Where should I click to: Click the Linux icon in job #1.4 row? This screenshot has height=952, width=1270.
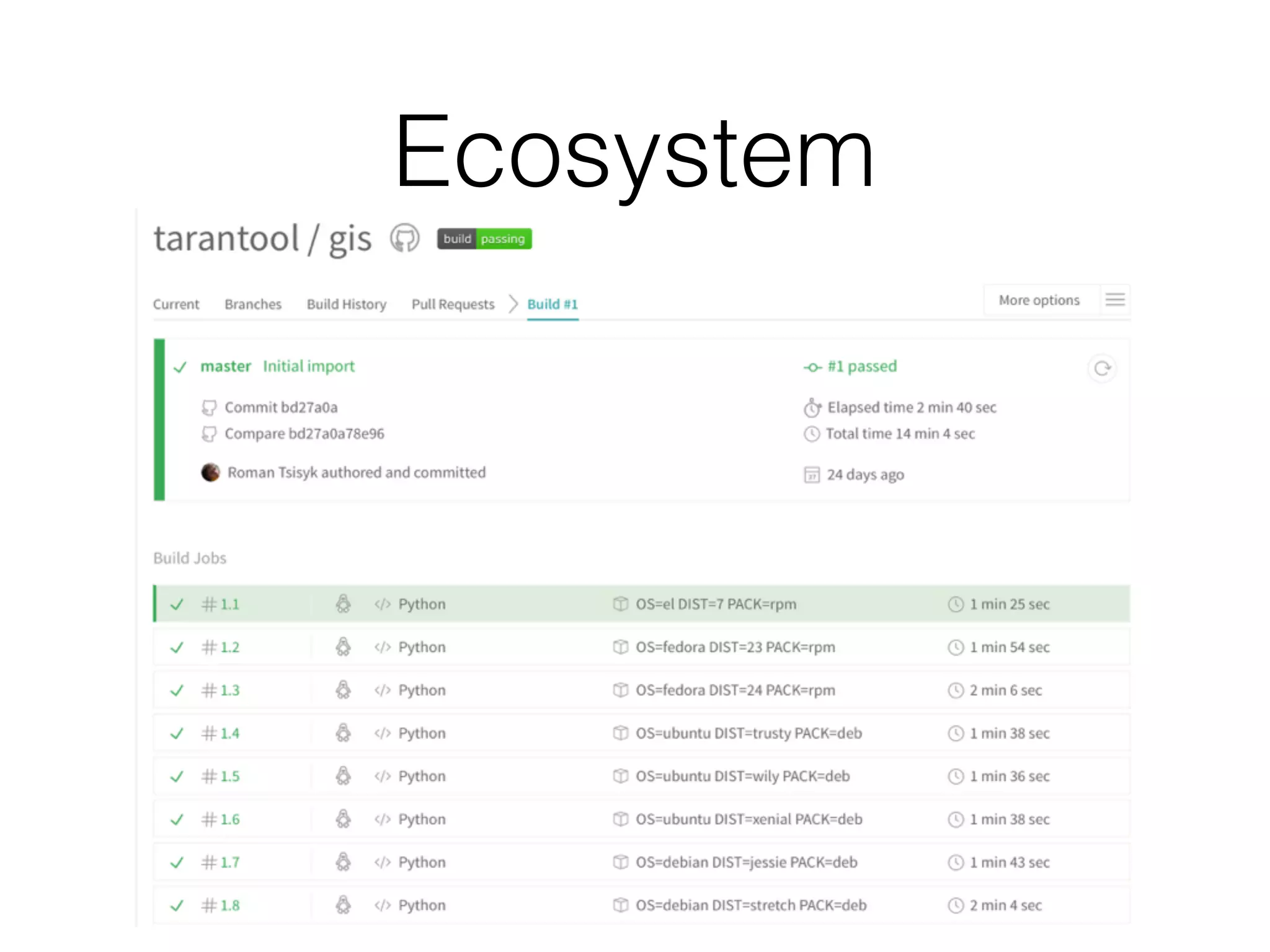[343, 733]
